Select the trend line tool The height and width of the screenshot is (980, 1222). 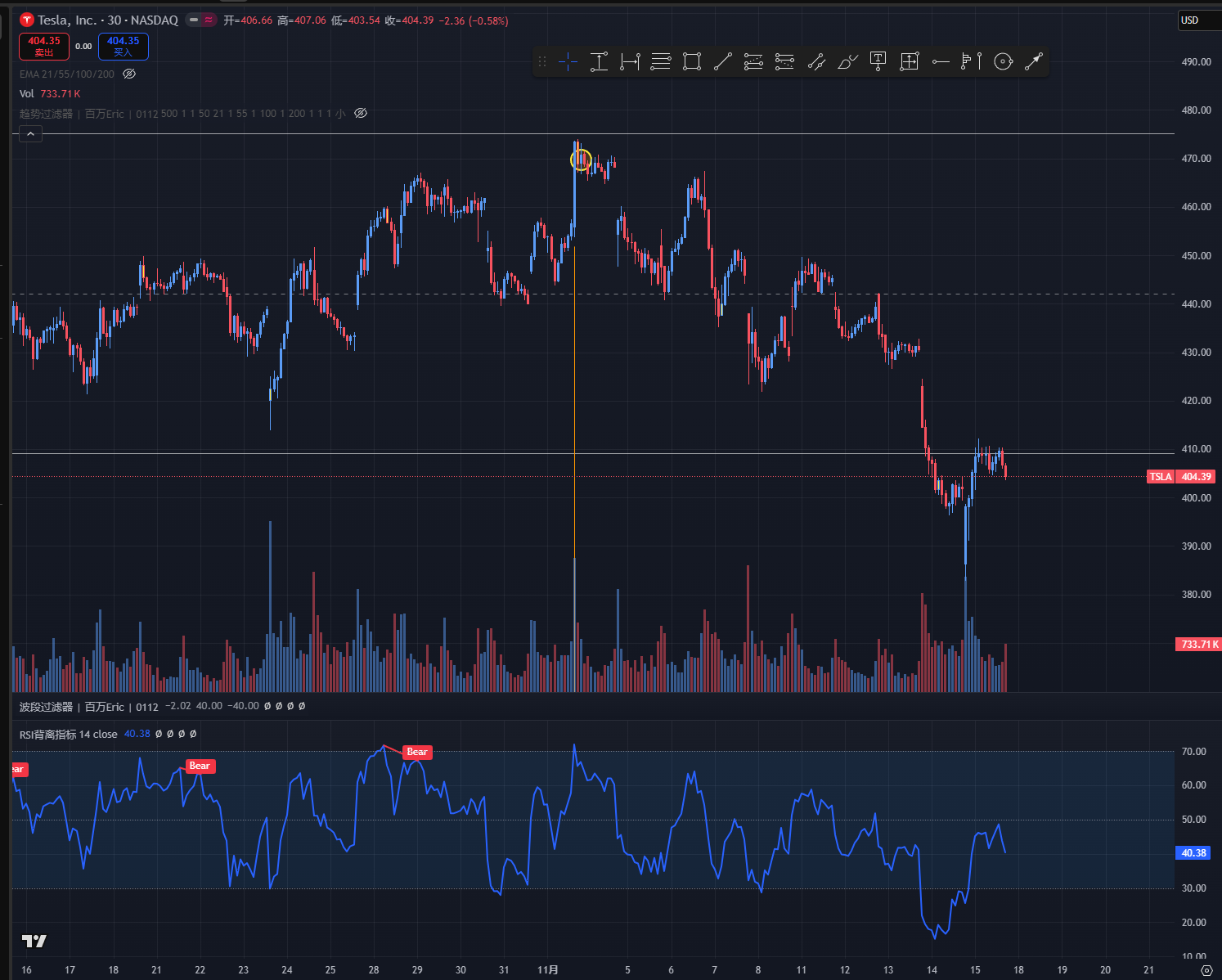coord(722,61)
